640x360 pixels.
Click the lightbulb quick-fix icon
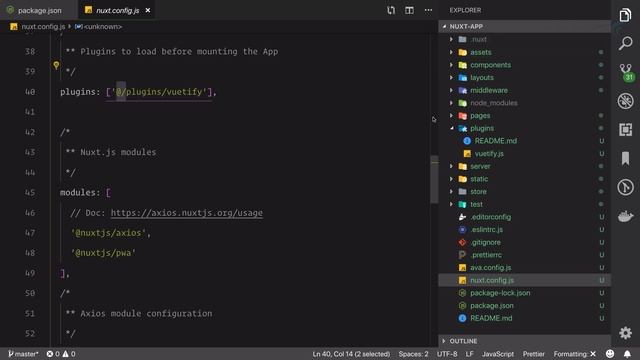[56, 65]
